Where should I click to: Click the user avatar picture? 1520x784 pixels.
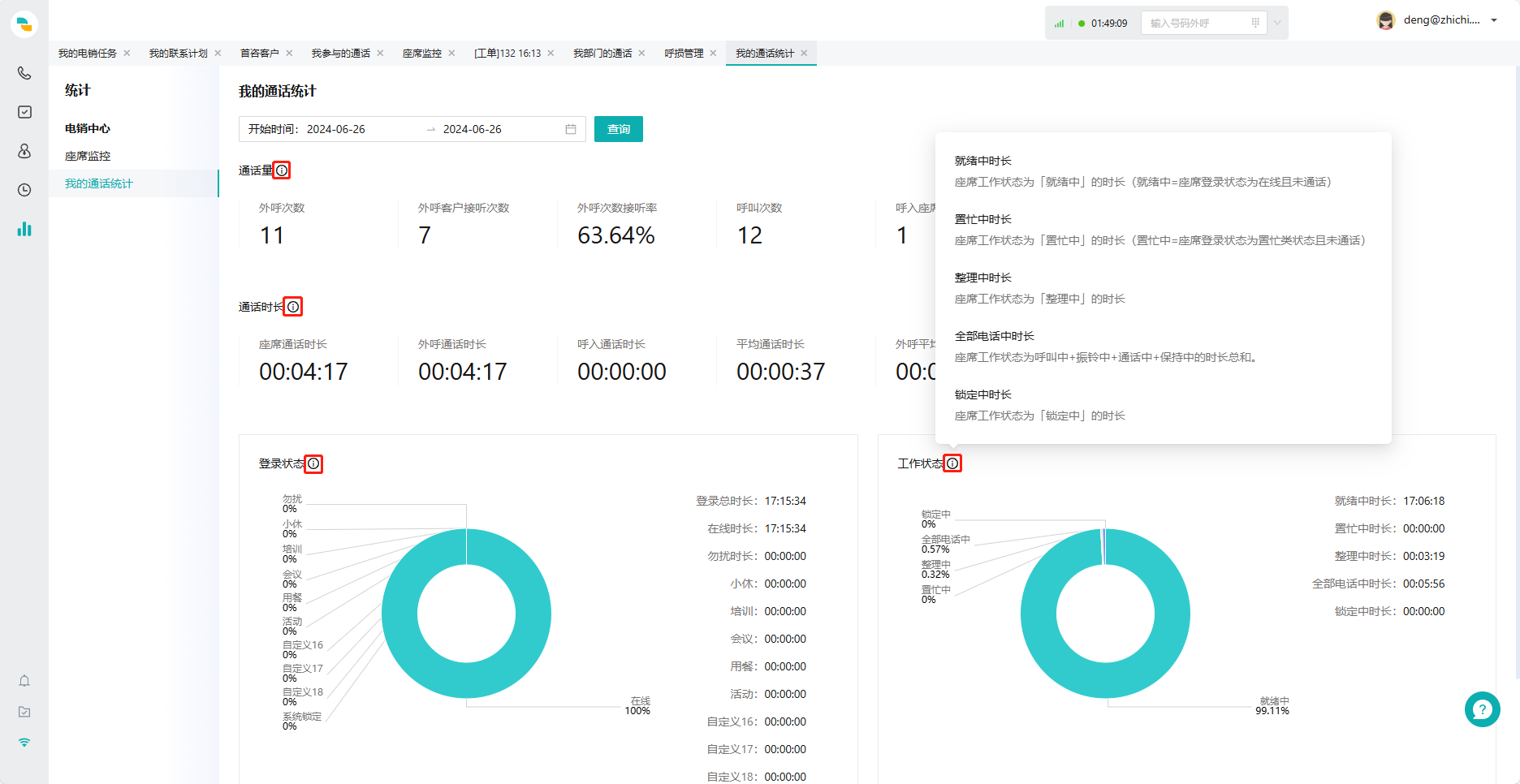pyautogui.click(x=1386, y=20)
